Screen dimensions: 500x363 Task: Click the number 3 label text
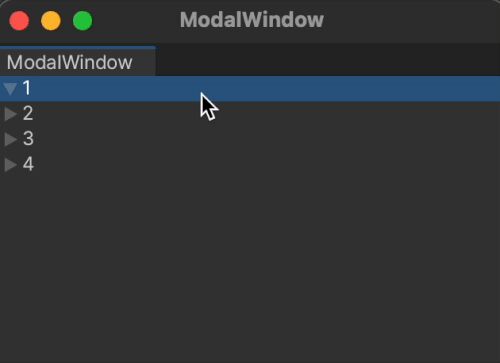28,139
